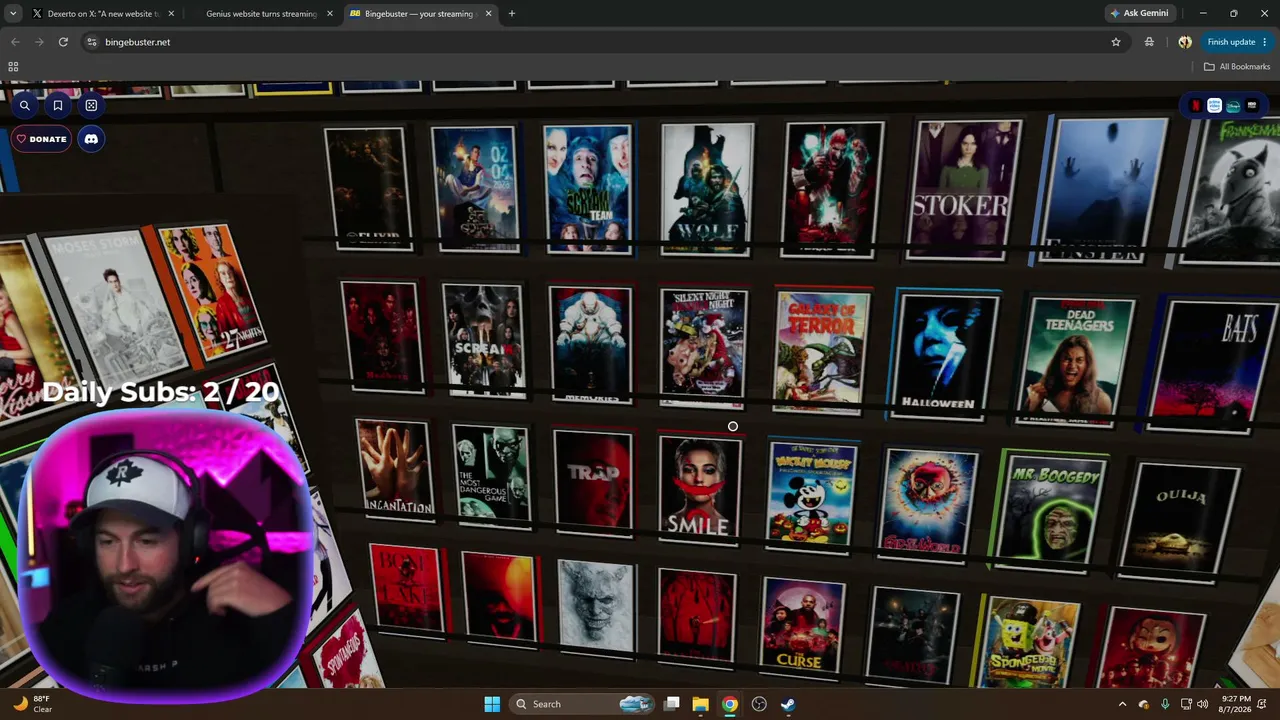This screenshot has width=1280, height=720.
Task: Expand the tab search dropdown
Action: tap(13, 14)
